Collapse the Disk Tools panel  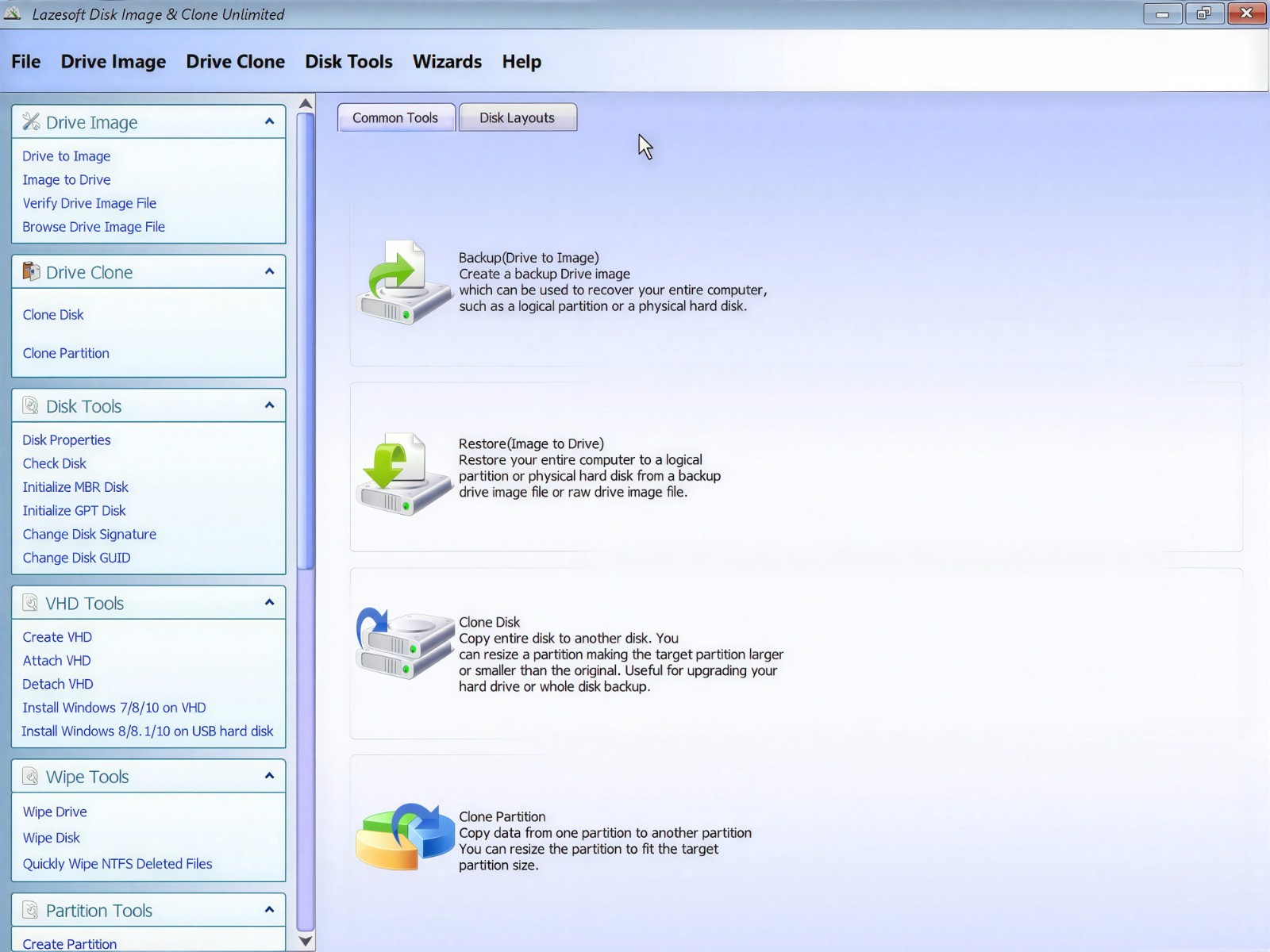pos(269,405)
